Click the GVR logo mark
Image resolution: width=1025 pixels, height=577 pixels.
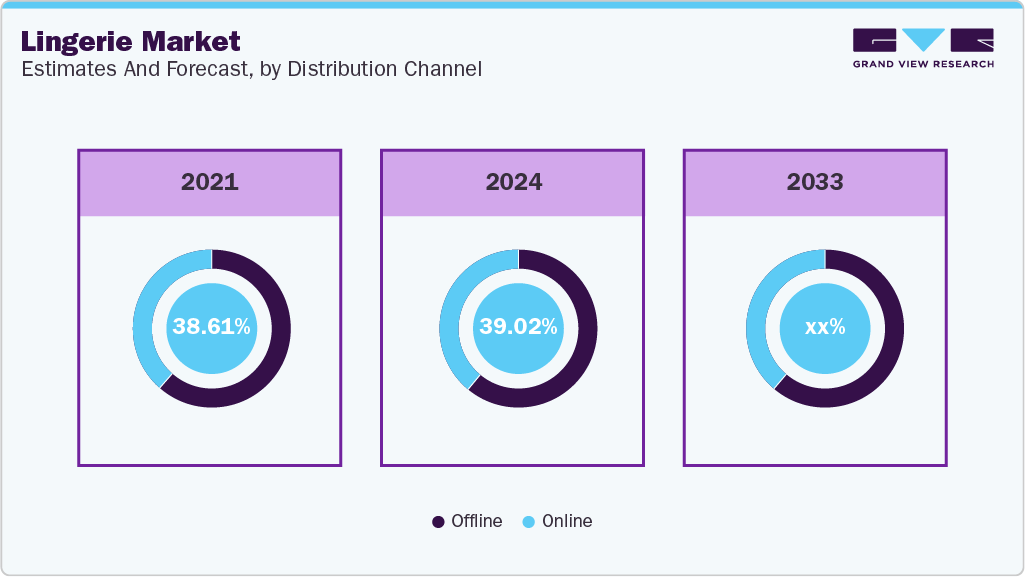click(922, 40)
